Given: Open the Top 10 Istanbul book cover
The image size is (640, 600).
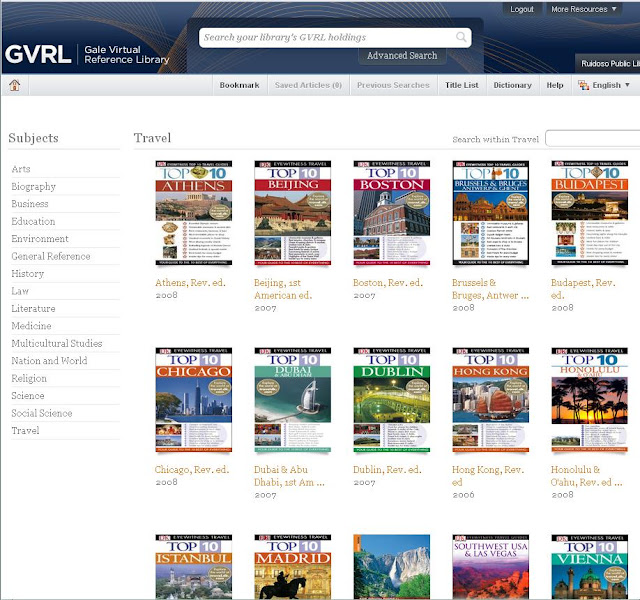Looking at the screenshot, I should [x=193, y=567].
